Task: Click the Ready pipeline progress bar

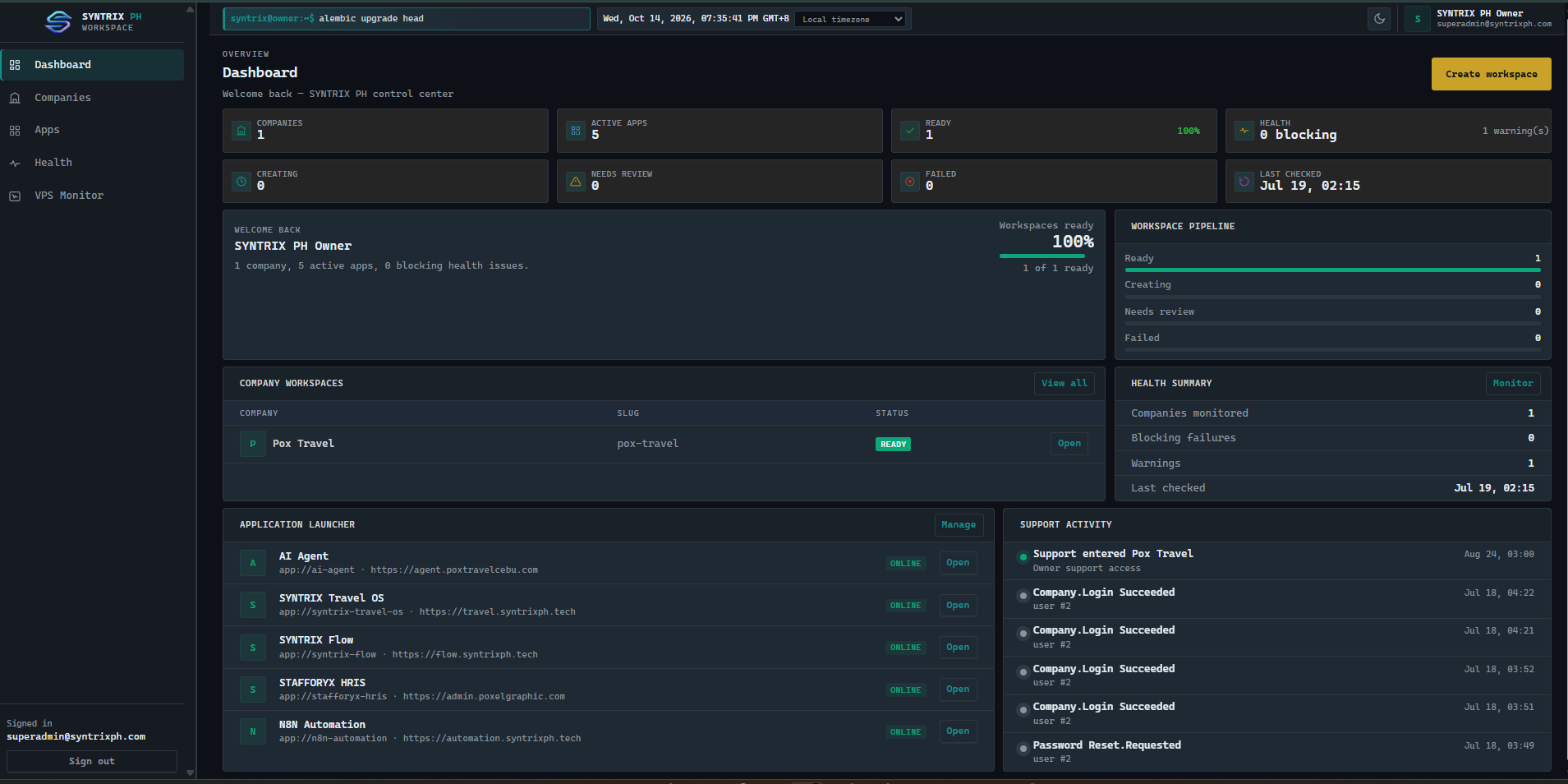Action: 1332,270
